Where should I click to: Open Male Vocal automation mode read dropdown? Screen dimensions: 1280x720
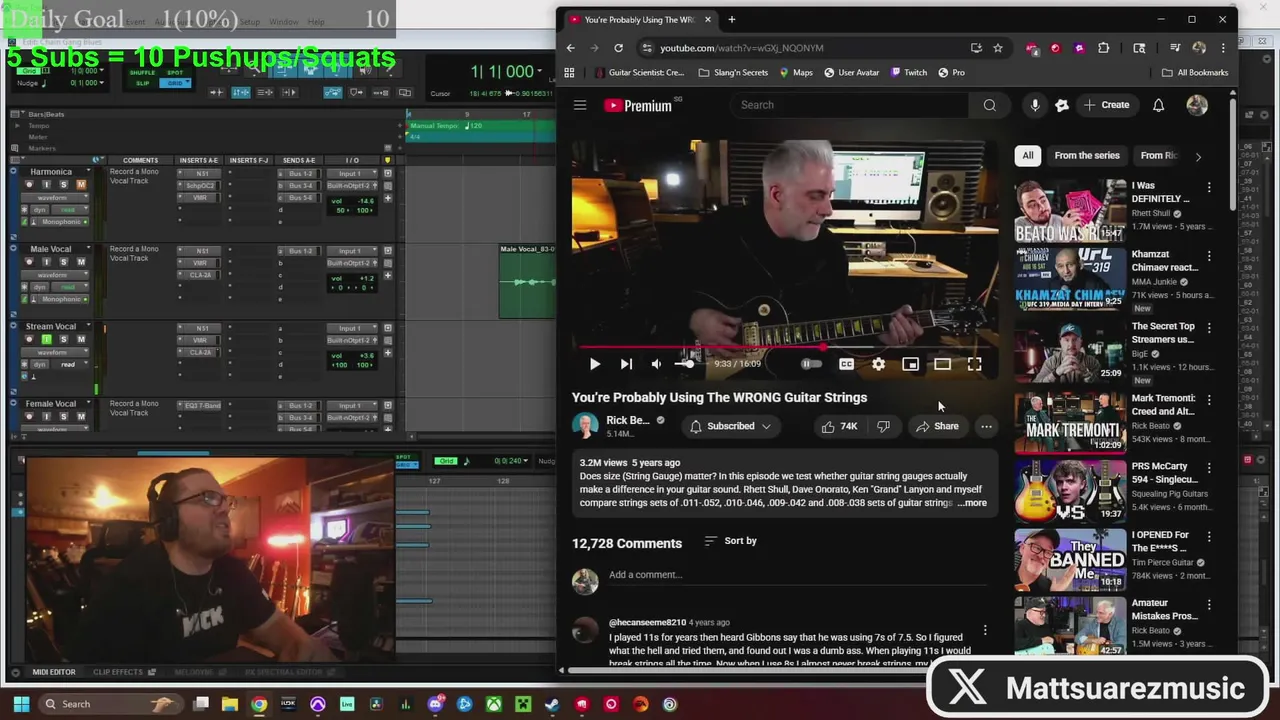tap(68, 287)
